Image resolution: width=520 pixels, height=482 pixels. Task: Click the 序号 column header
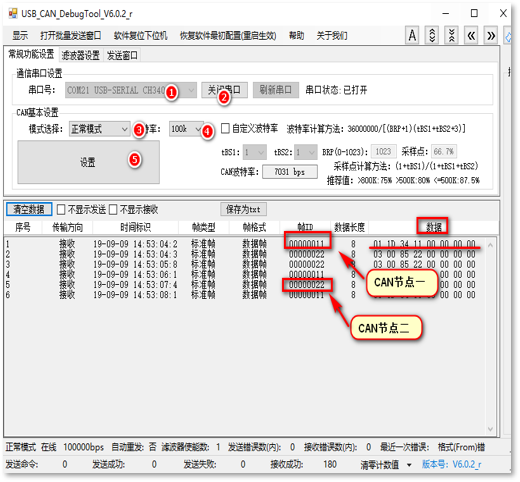click(23, 227)
